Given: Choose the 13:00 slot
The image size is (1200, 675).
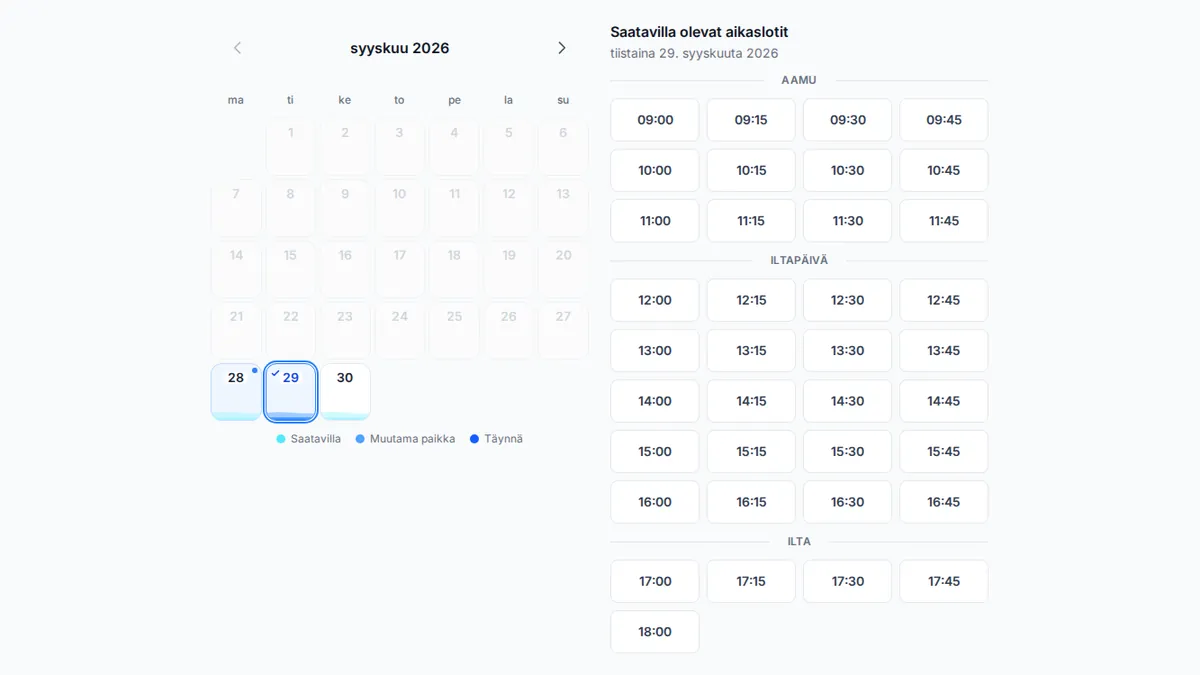Looking at the screenshot, I should pyautogui.click(x=655, y=351).
